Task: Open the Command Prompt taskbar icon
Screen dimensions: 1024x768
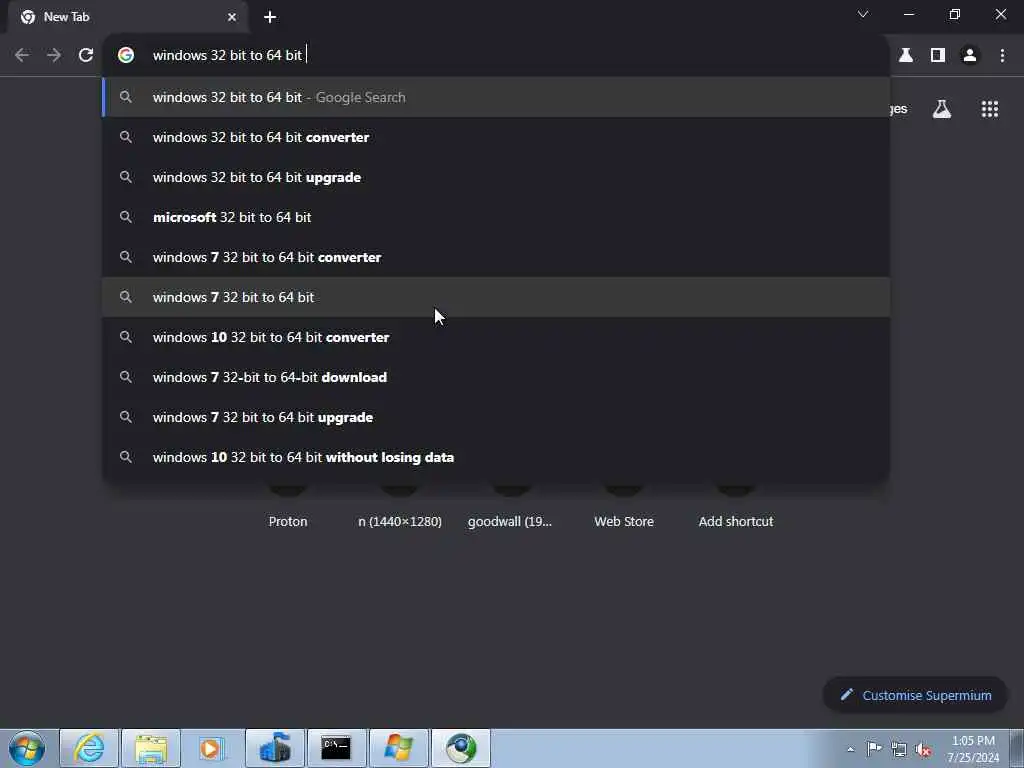Action: pos(336,748)
